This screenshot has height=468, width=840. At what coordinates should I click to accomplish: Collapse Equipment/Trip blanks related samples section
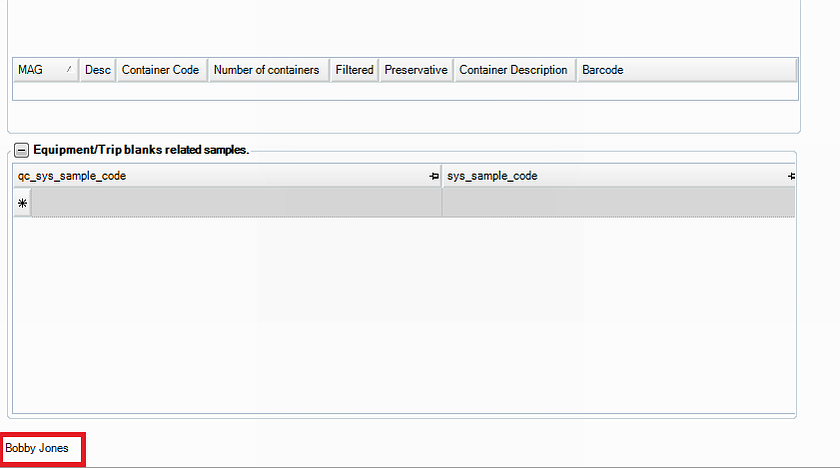pos(22,149)
